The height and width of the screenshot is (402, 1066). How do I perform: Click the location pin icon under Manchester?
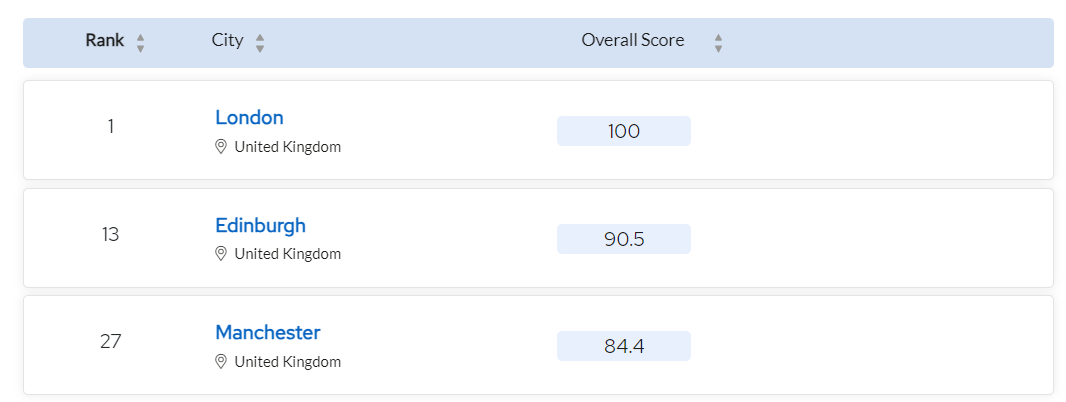click(220, 362)
